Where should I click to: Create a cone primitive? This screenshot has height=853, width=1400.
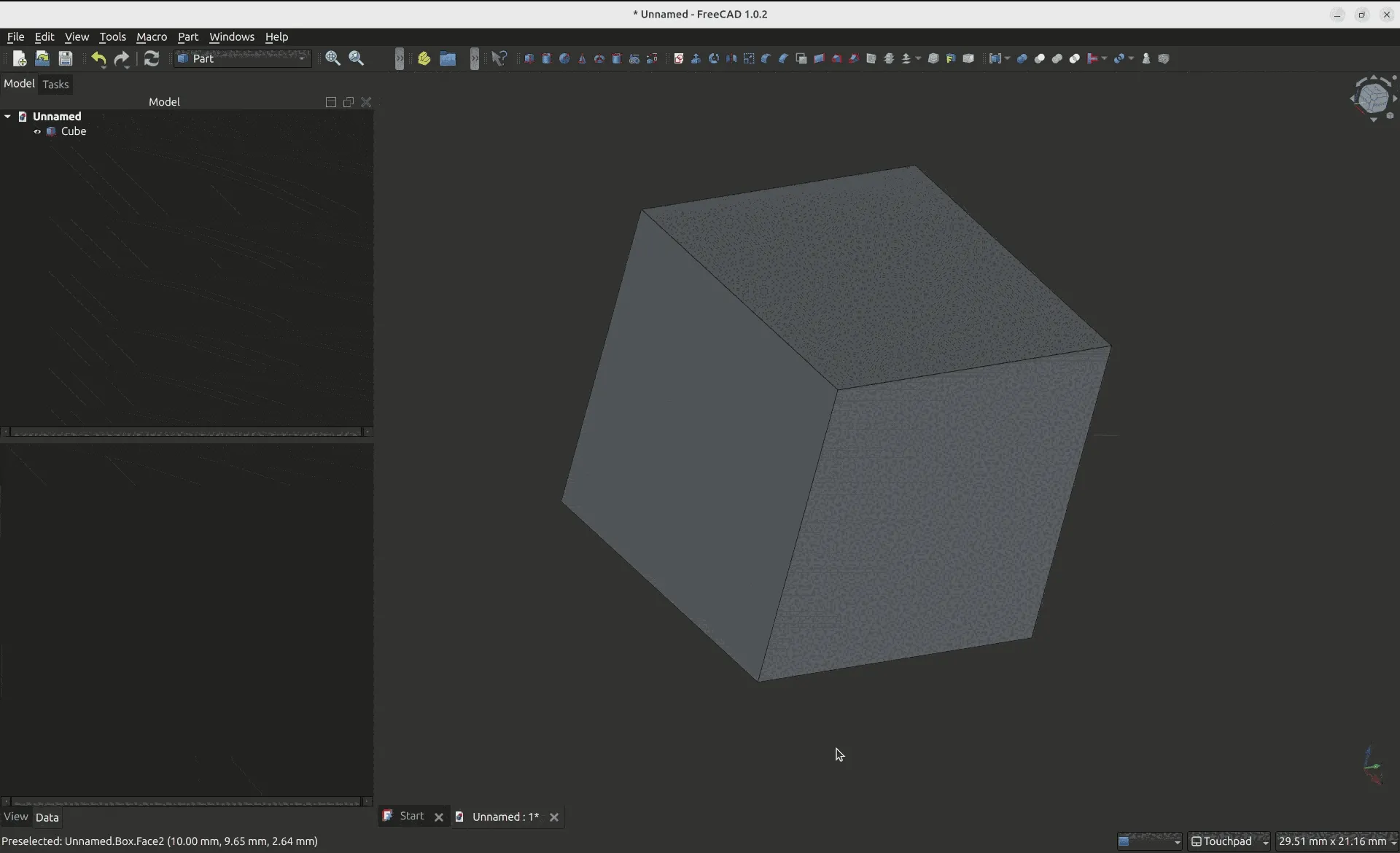coord(582,59)
